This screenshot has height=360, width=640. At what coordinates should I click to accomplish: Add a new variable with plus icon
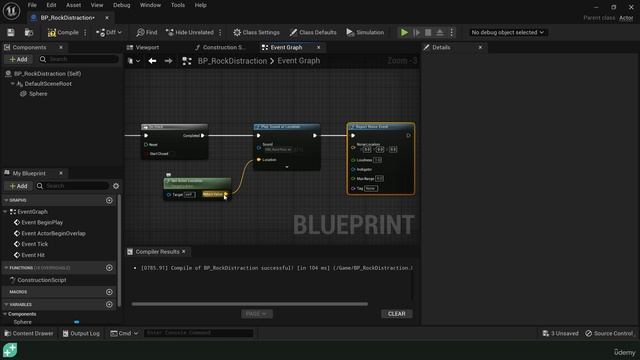109,304
